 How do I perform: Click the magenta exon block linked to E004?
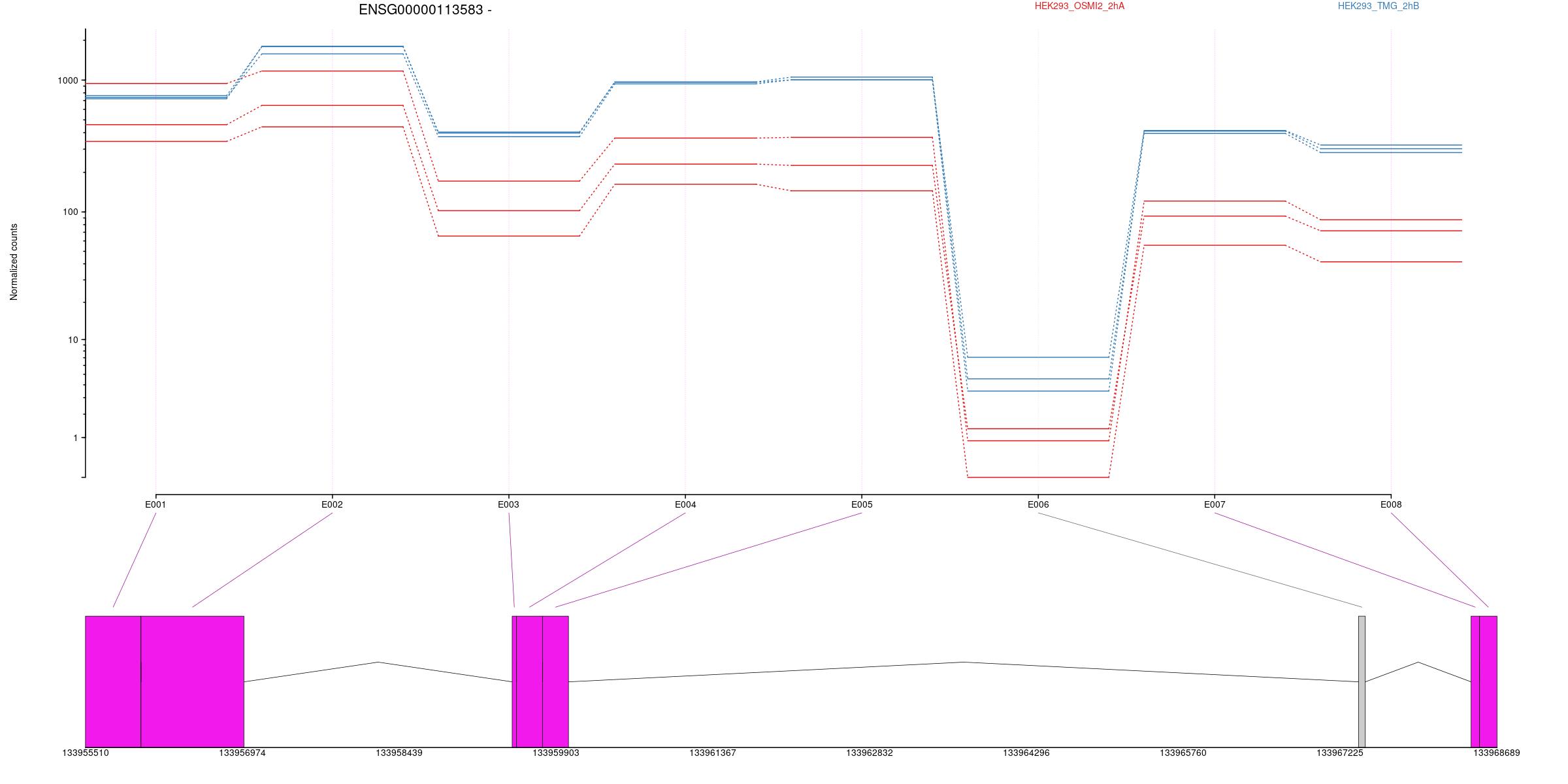point(530,681)
